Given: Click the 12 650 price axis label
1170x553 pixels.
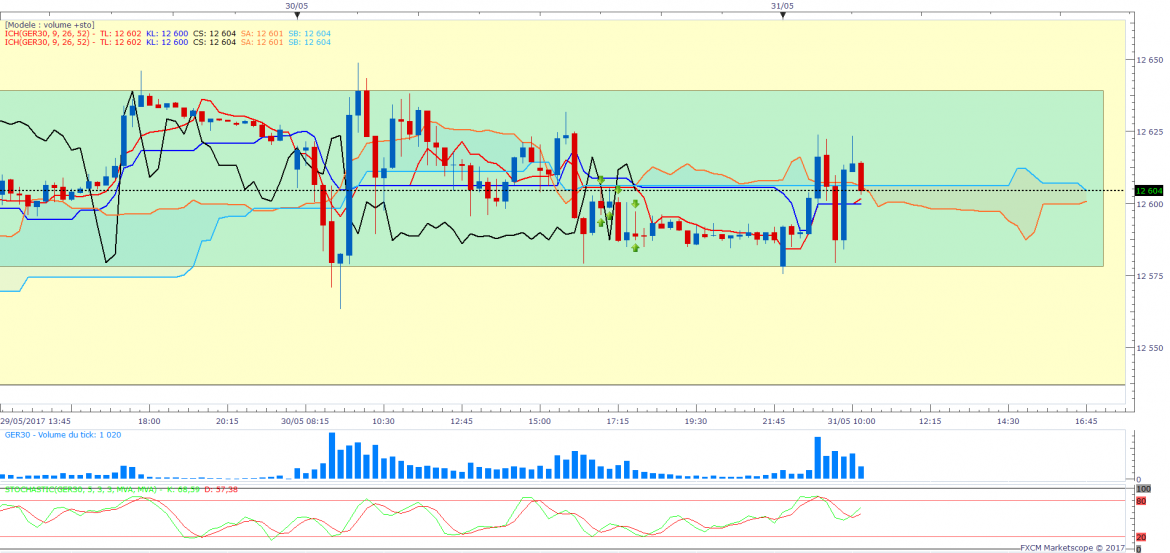Looking at the screenshot, I should (1148, 60).
